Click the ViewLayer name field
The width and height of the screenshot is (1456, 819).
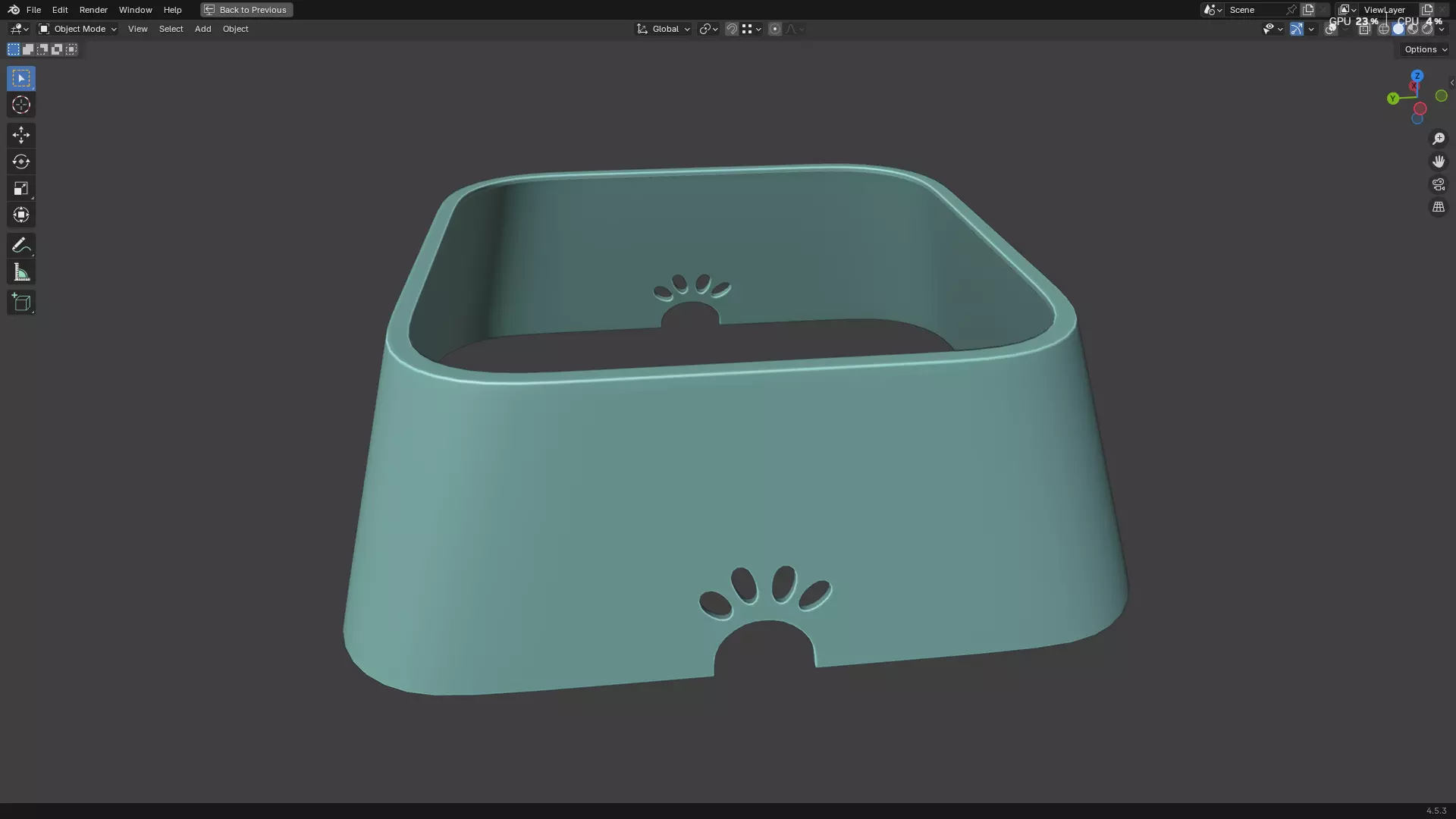[1388, 10]
